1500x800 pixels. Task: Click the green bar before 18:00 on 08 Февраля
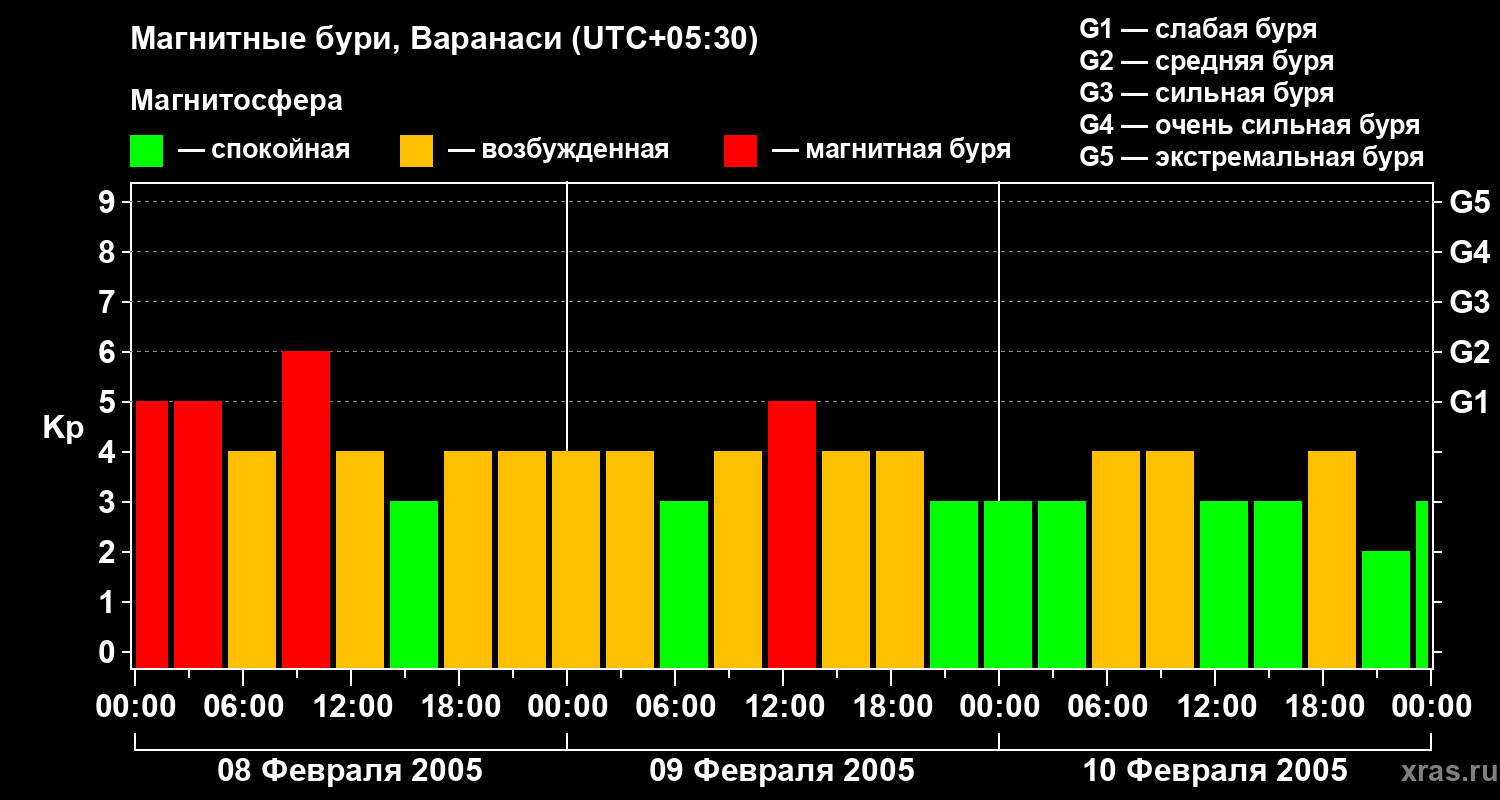414,585
